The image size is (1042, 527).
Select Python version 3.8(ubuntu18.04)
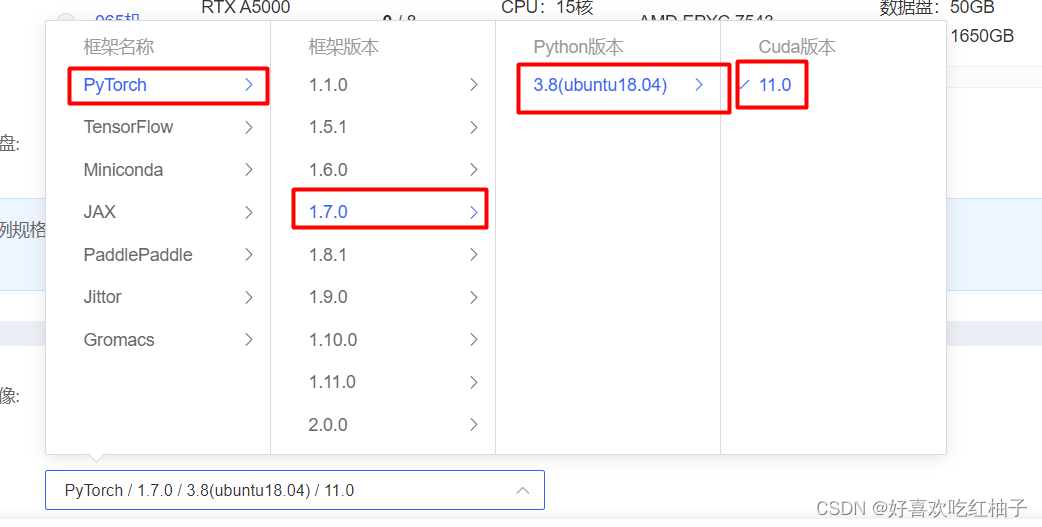(608, 85)
